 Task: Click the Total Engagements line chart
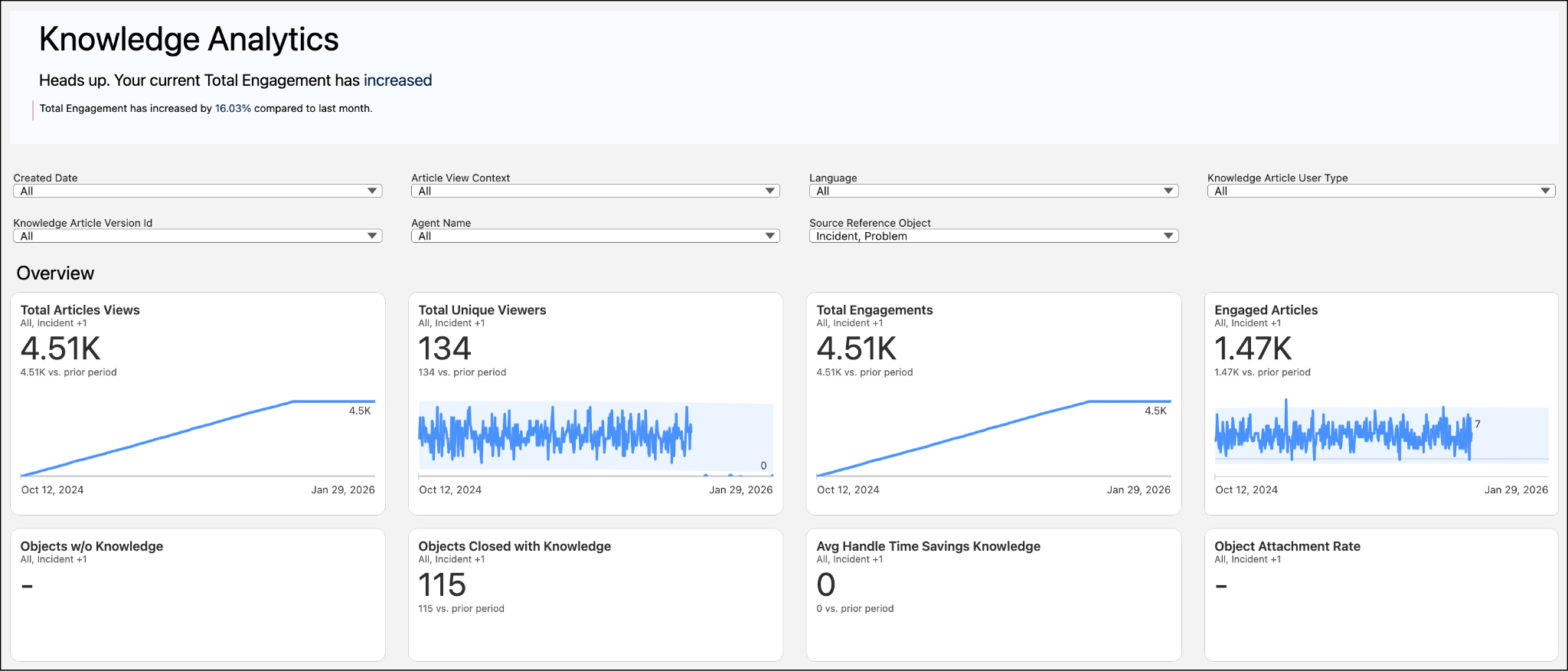tap(994, 438)
